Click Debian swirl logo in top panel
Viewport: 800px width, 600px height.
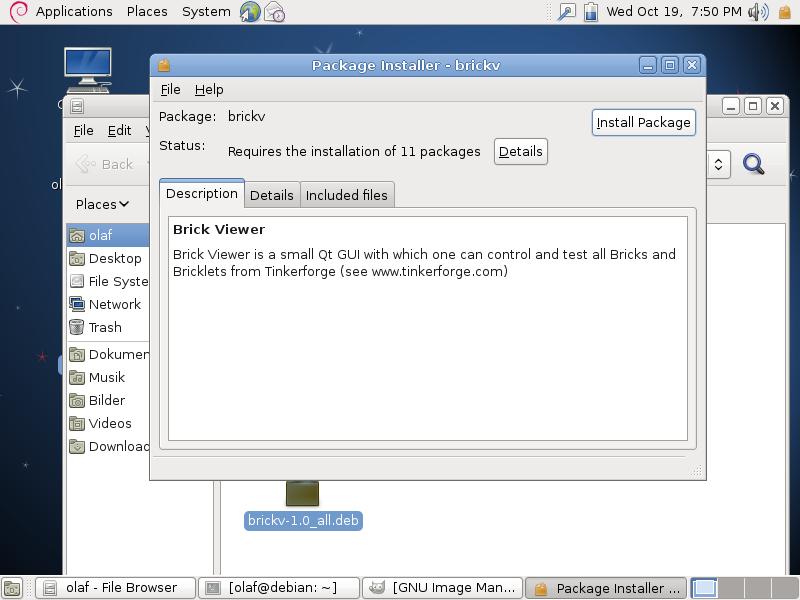coord(18,12)
